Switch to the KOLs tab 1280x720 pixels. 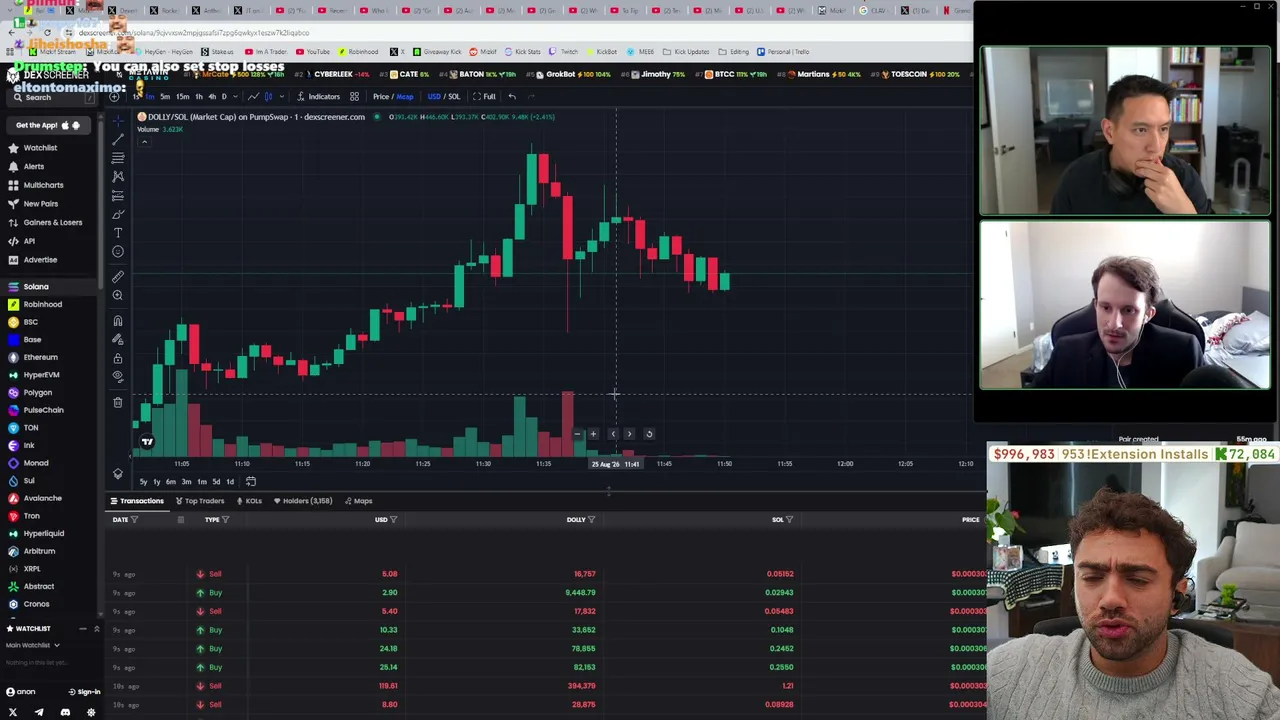coord(249,501)
